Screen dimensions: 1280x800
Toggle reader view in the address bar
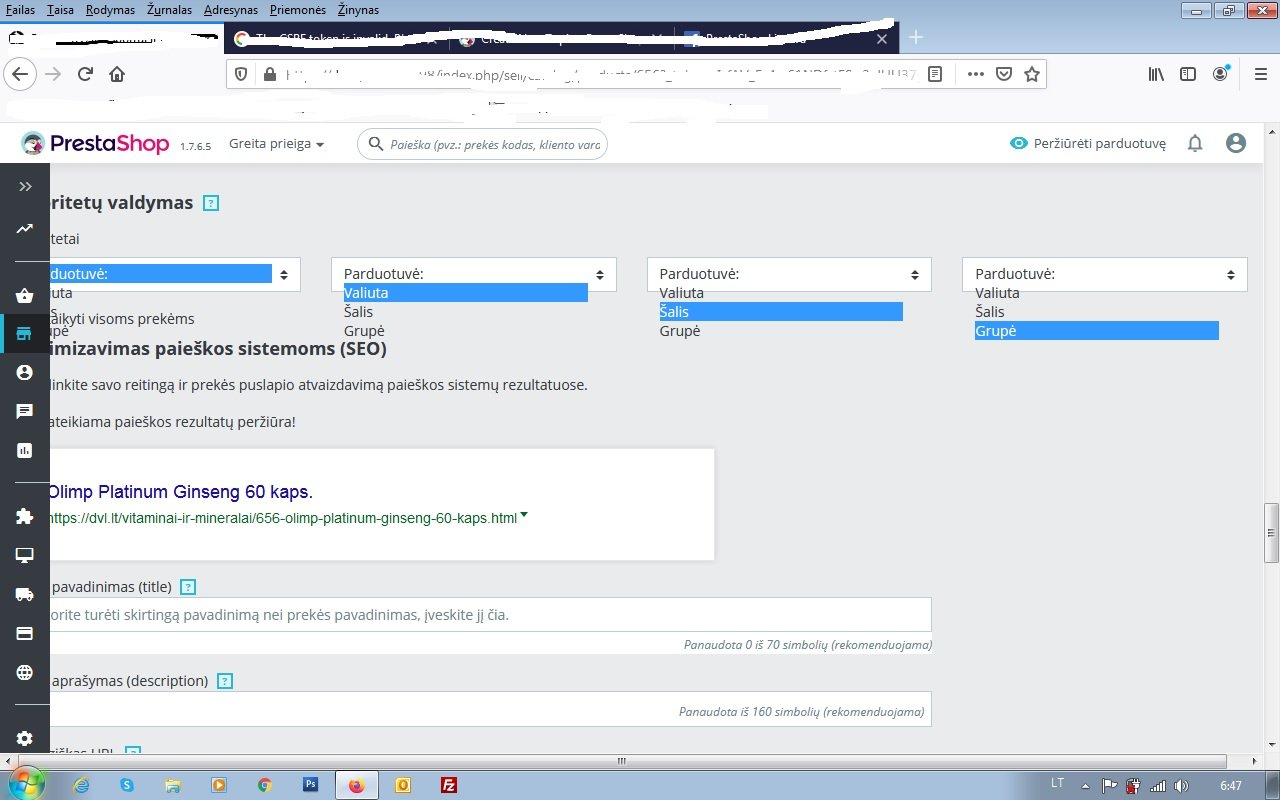point(935,74)
